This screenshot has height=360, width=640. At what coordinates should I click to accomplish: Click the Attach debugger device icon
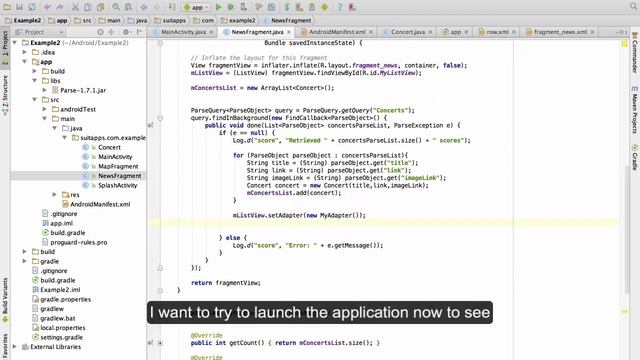[x=243, y=7]
